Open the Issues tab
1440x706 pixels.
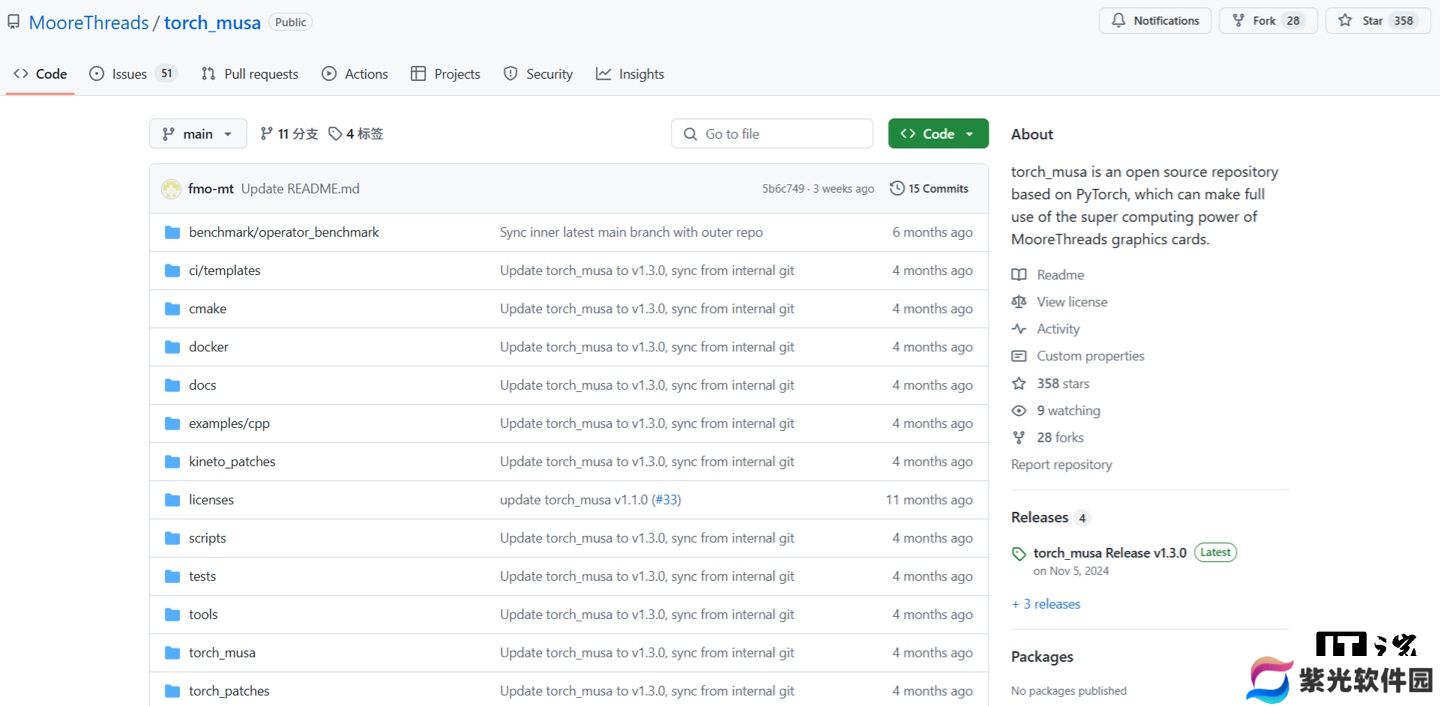pos(133,74)
